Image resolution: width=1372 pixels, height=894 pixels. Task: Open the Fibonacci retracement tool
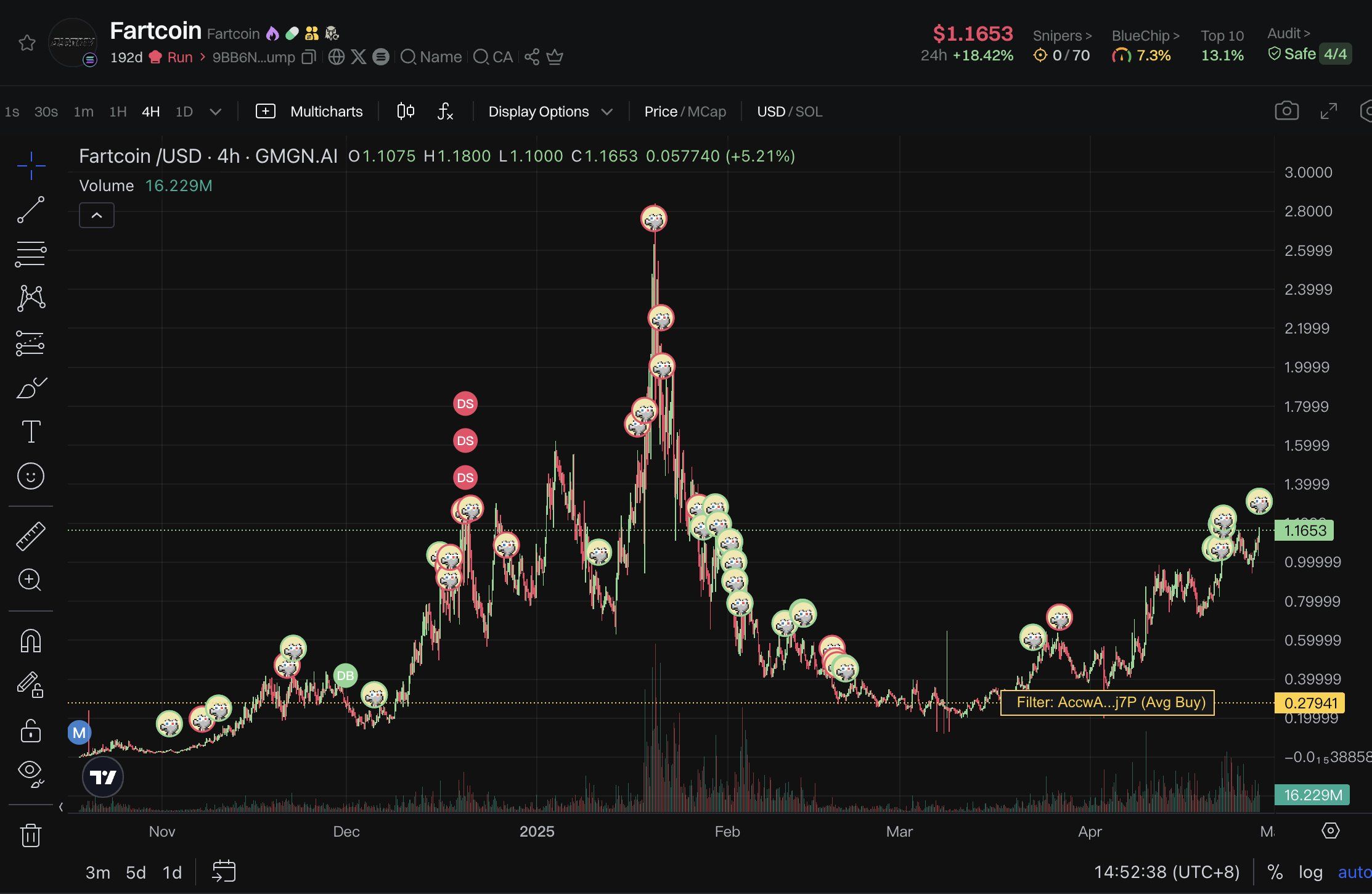click(x=30, y=254)
